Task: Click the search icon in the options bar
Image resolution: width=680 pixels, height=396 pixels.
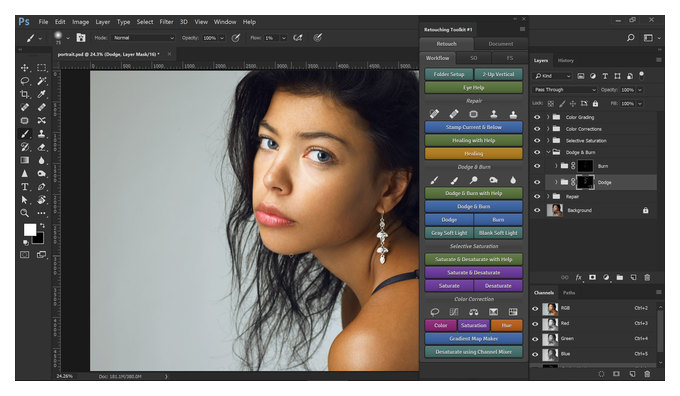Action: click(x=631, y=38)
